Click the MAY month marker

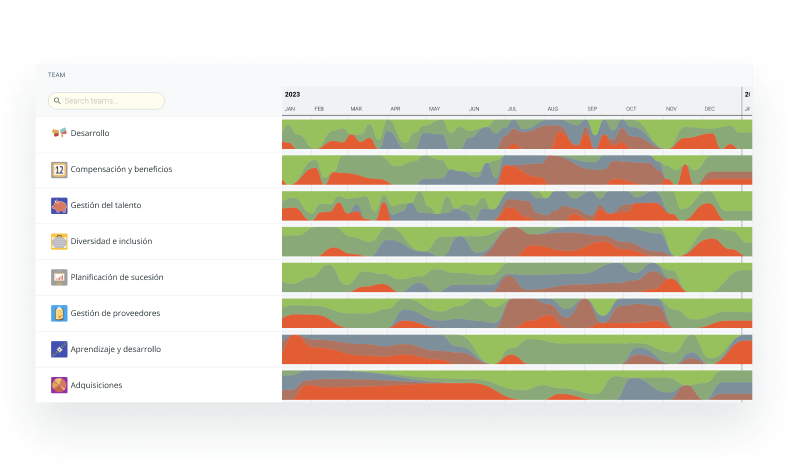pyautogui.click(x=435, y=109)
